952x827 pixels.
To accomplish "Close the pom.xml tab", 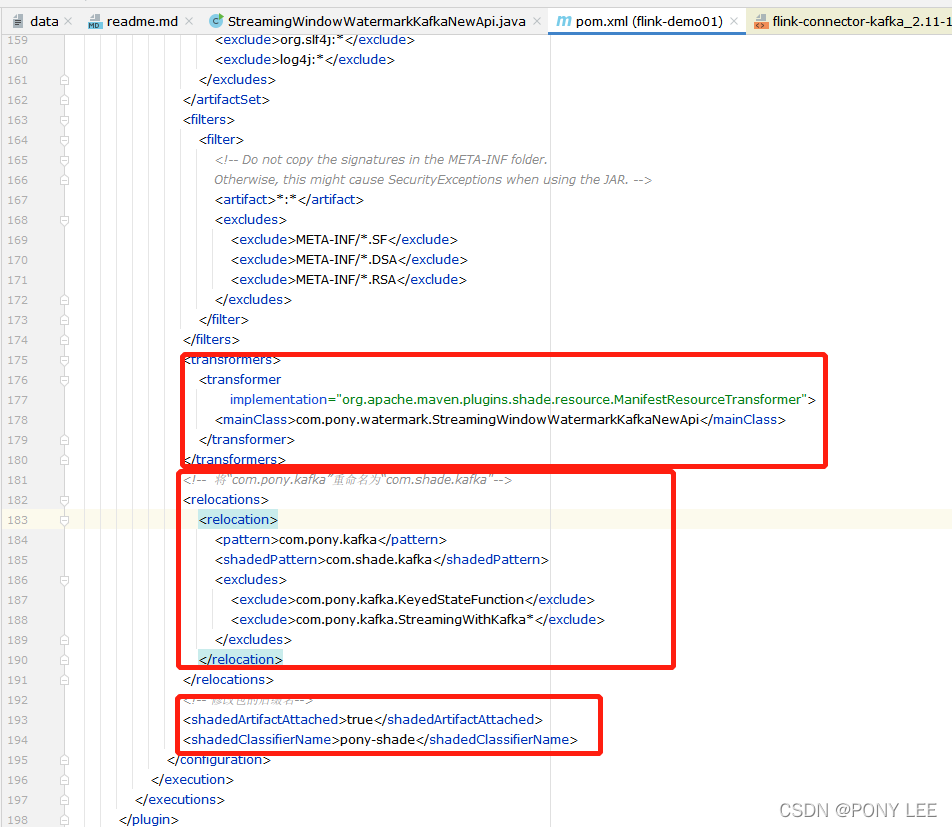I will click(x=733, y=21).
